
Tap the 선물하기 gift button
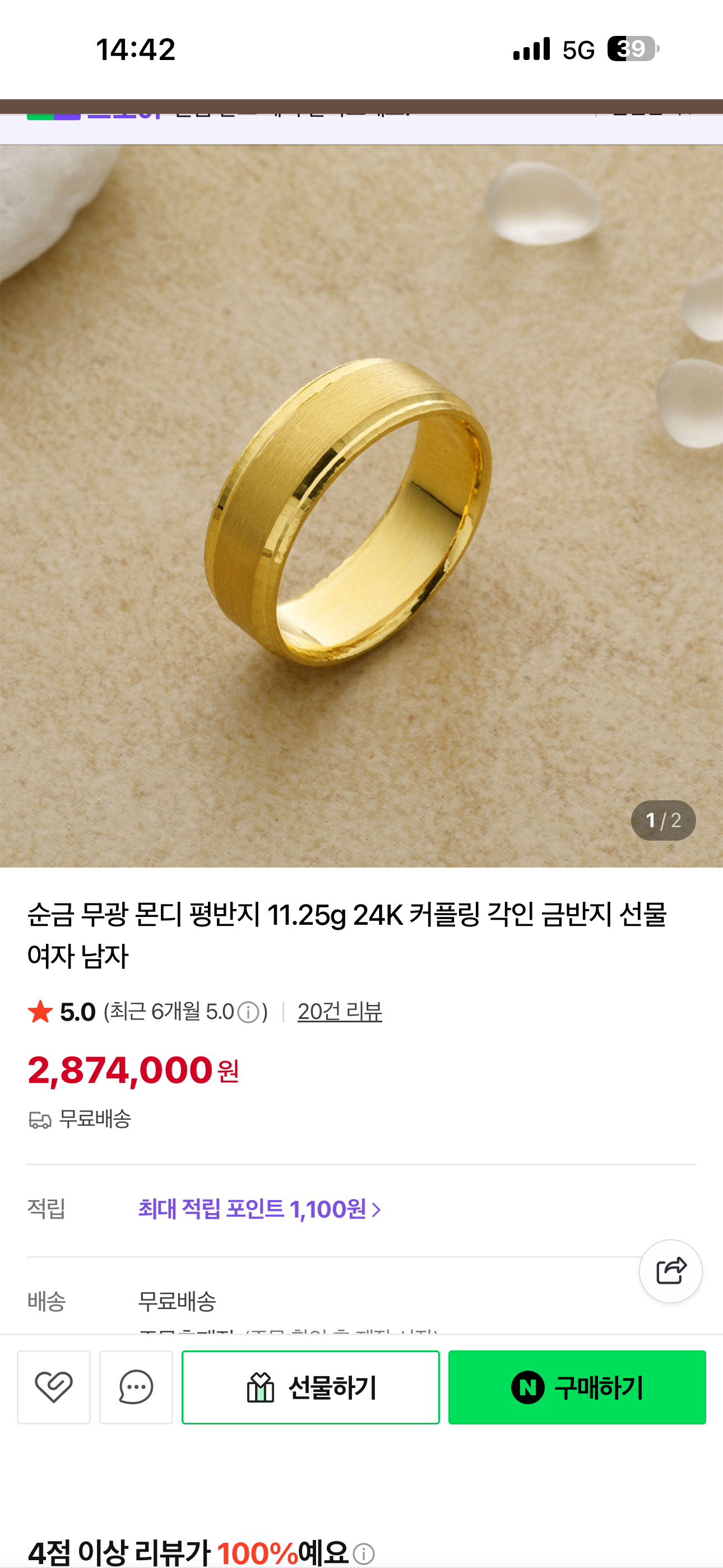310,1387
